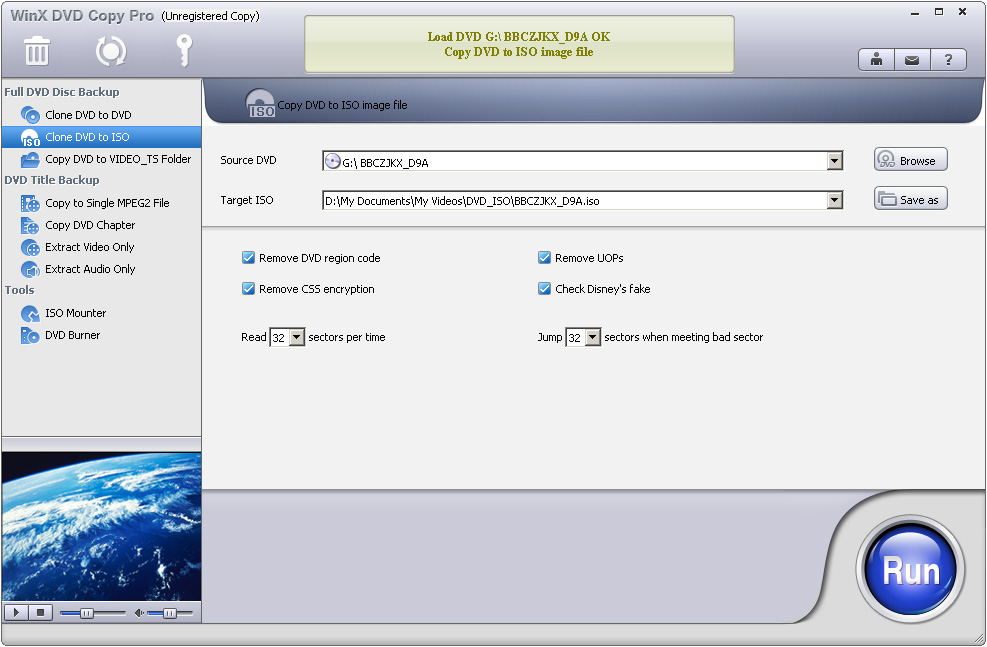Click the key registration icon
Screen dimensions: 987x647
tap(182, 50)
